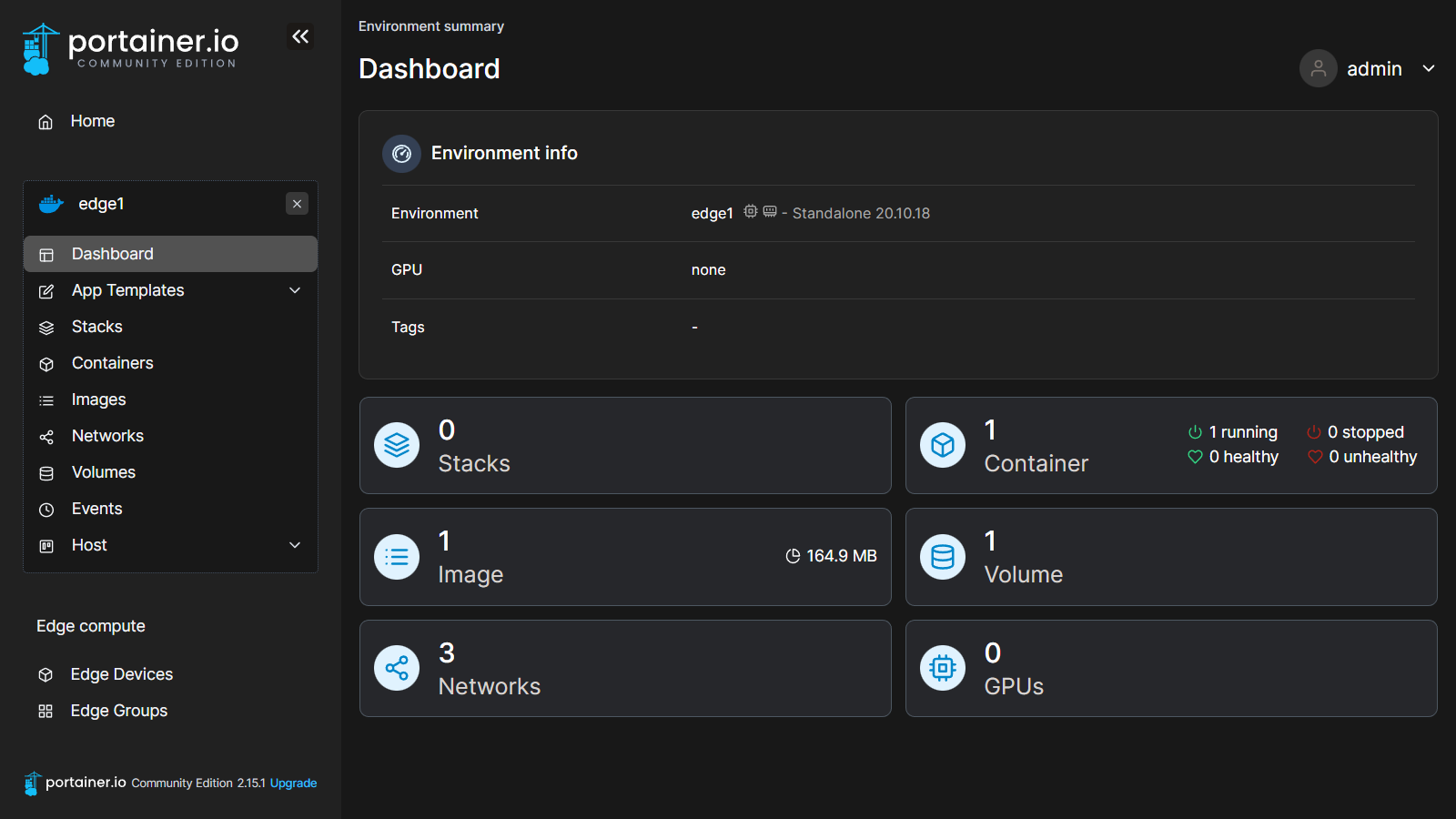Screen dimensions: 1456x819
Task: Click the Container cube icon tile
Action: (943, 445)
